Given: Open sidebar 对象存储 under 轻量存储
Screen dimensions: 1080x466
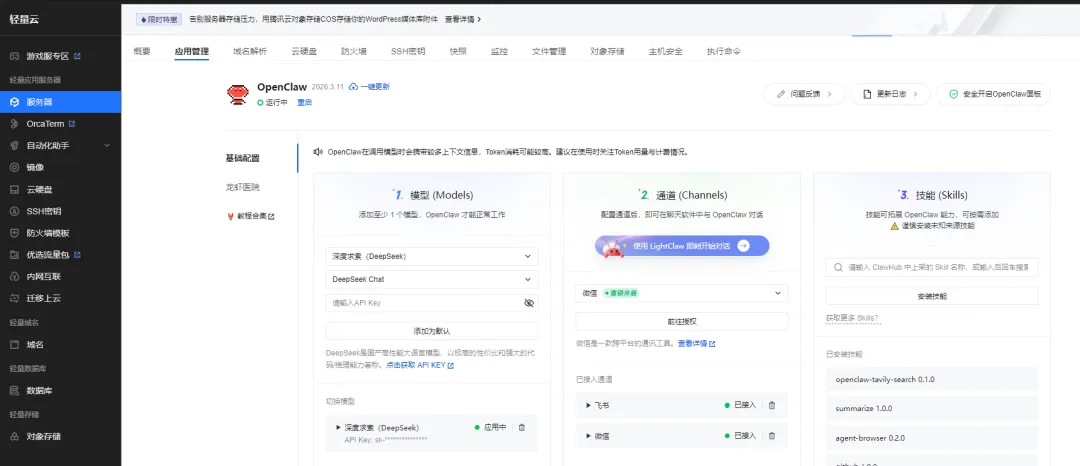Looking at the screenshot, I should pyautogui.click(x=43, y=436).
